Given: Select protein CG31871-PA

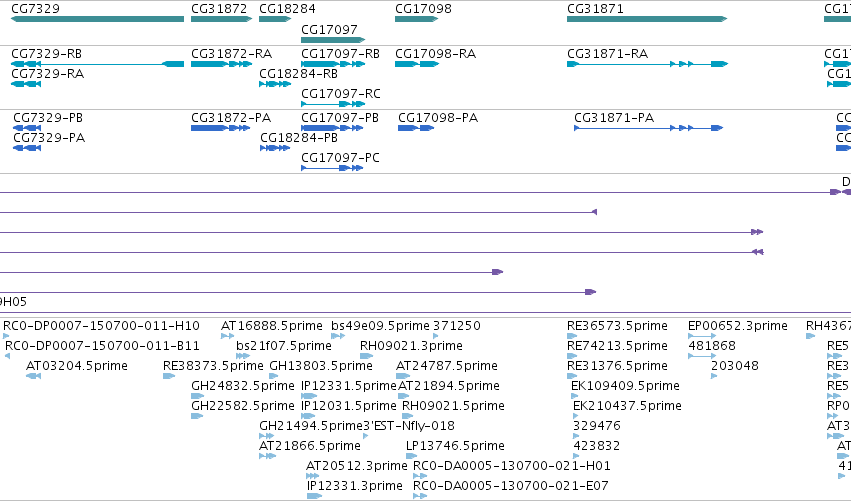Looking at the screenshot, I should [649, 128].
